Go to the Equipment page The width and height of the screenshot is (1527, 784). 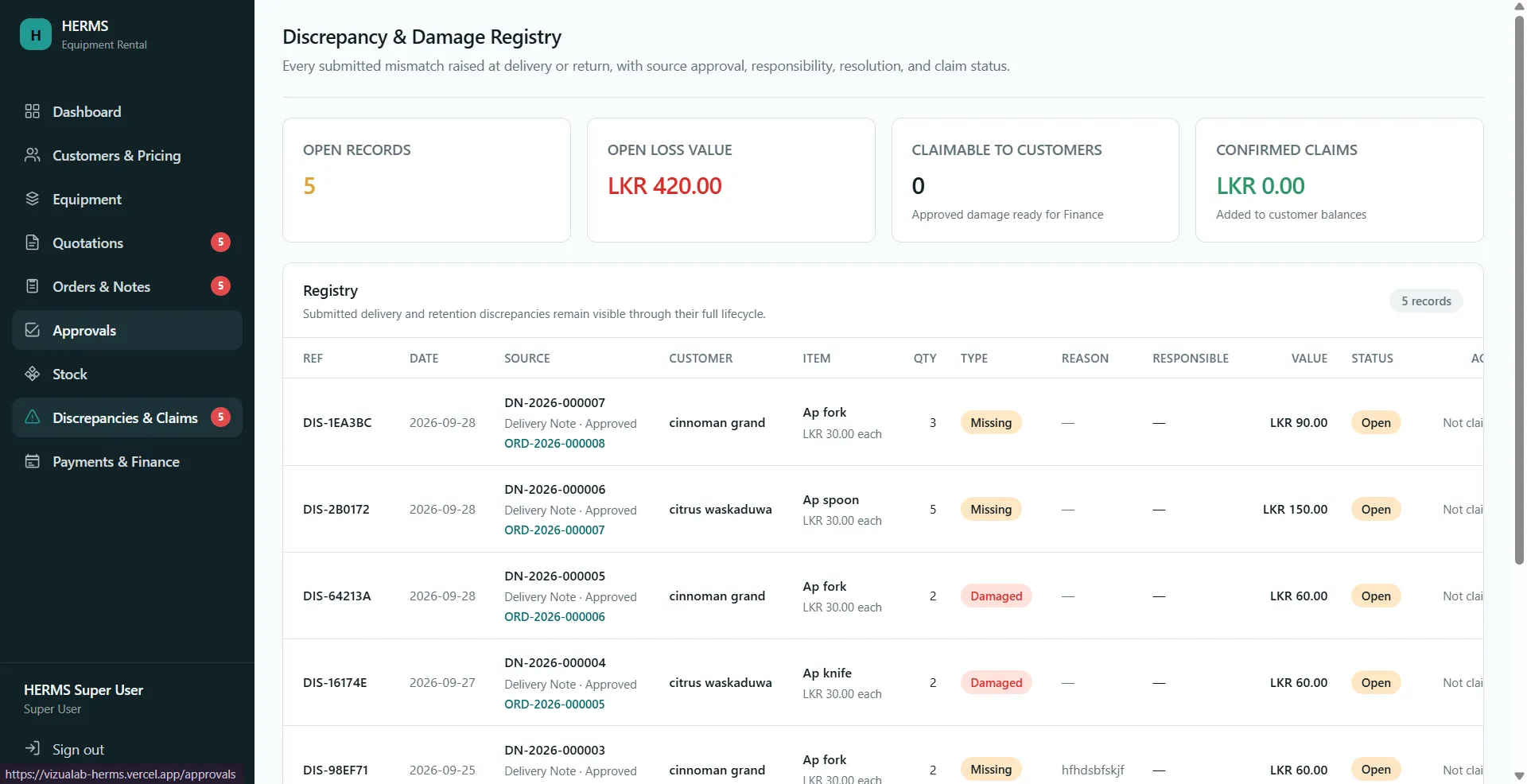coord(127,199)
